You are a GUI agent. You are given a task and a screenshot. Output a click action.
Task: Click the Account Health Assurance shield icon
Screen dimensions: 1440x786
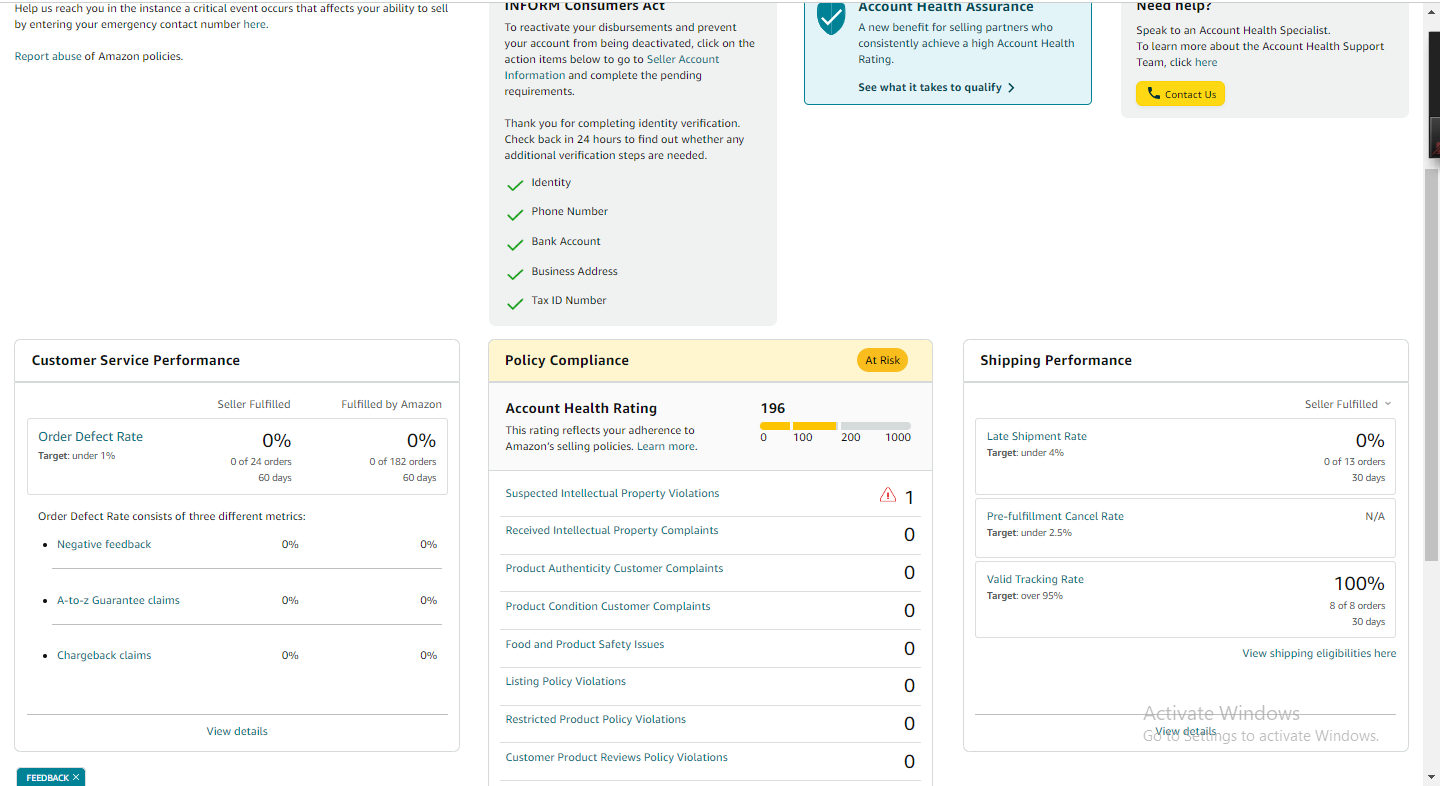point(831,17)
